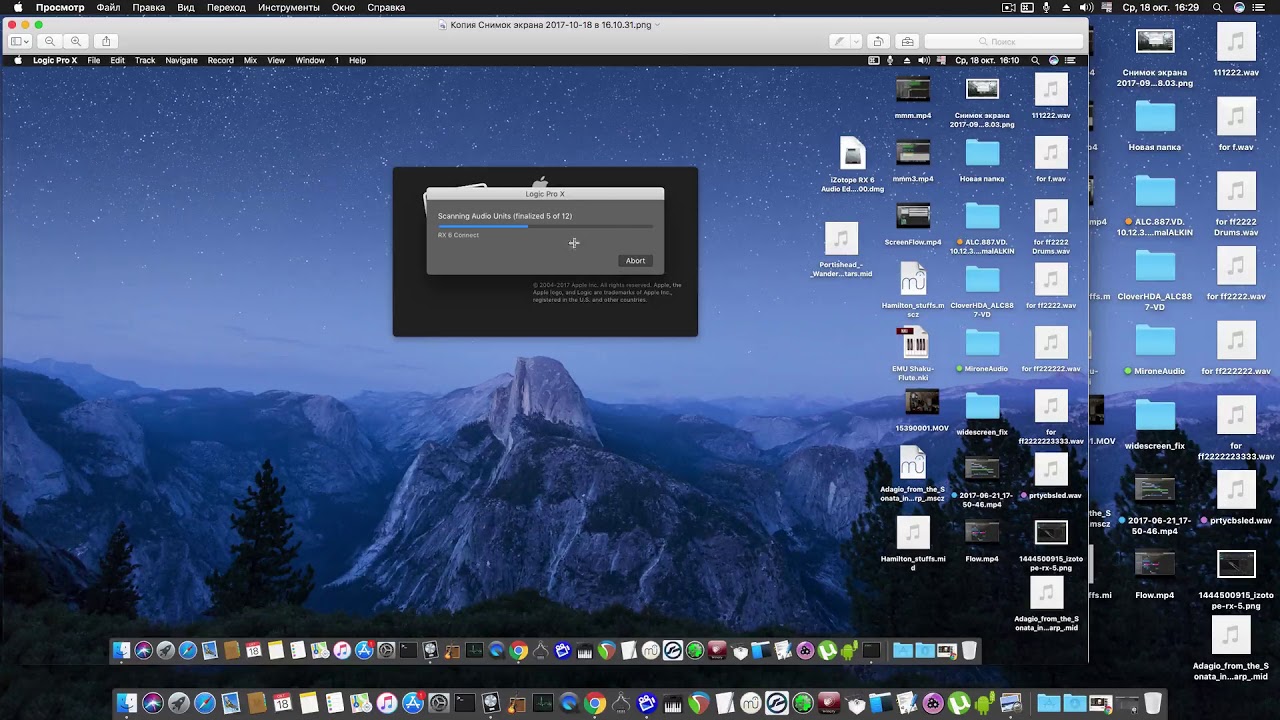Image resolution: width=1280 pixels, height=720 pixels.
Task: Open the Просмотр application menu
Action: [60, 7]
